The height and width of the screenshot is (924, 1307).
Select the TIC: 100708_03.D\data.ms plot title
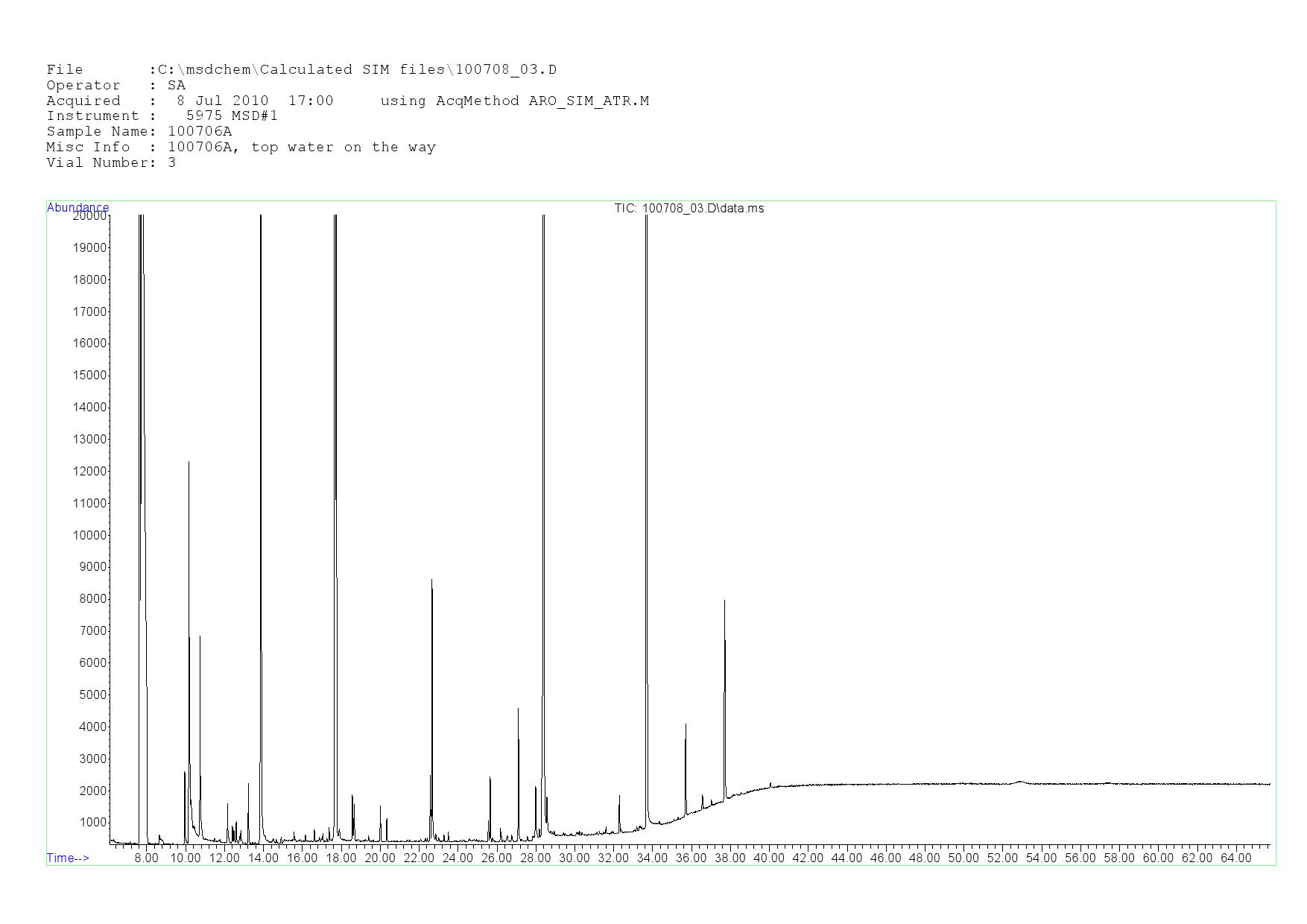689,209
